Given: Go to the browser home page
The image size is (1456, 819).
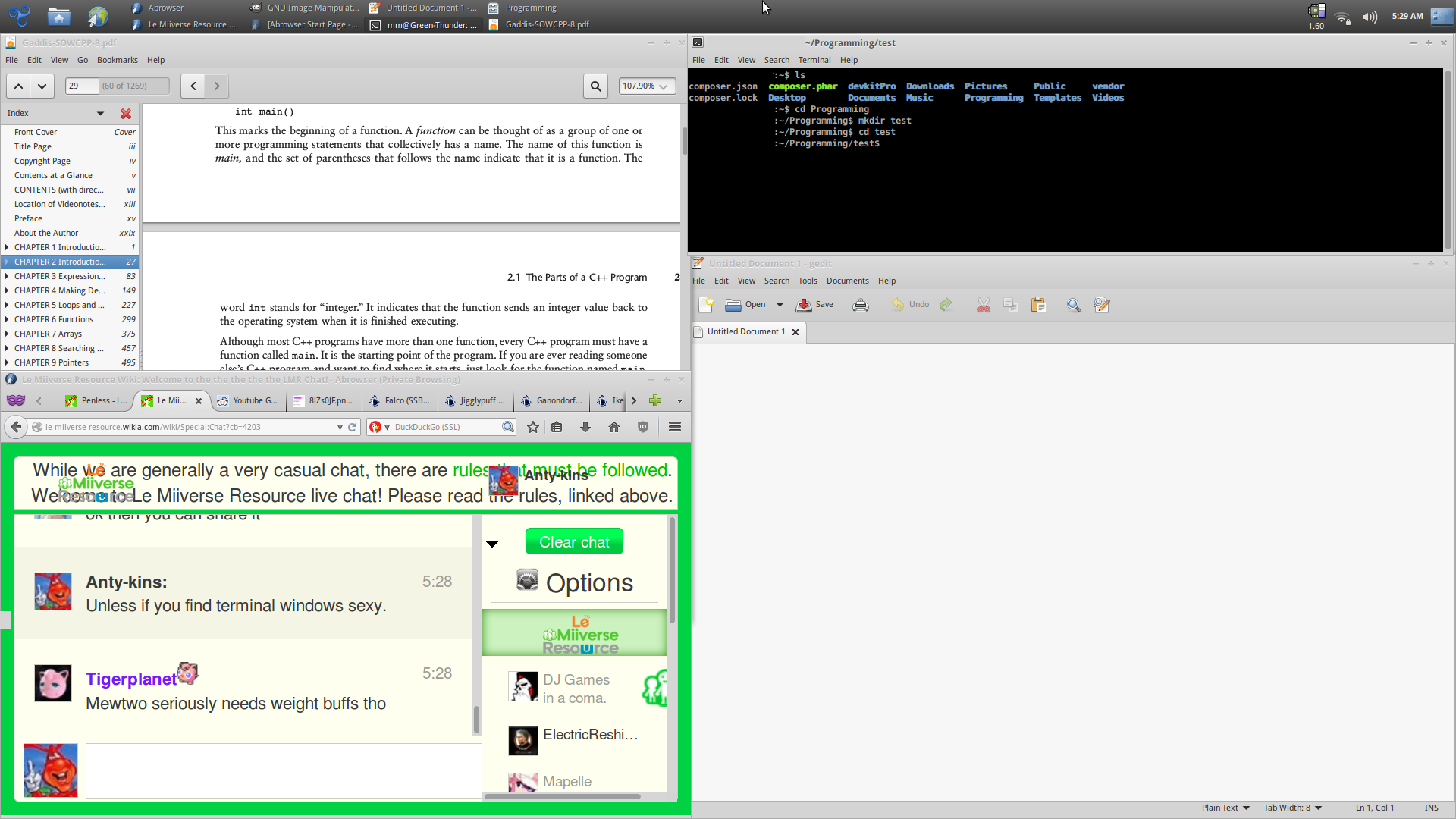Looking at the screenshot, I should (x=614, y=427).
